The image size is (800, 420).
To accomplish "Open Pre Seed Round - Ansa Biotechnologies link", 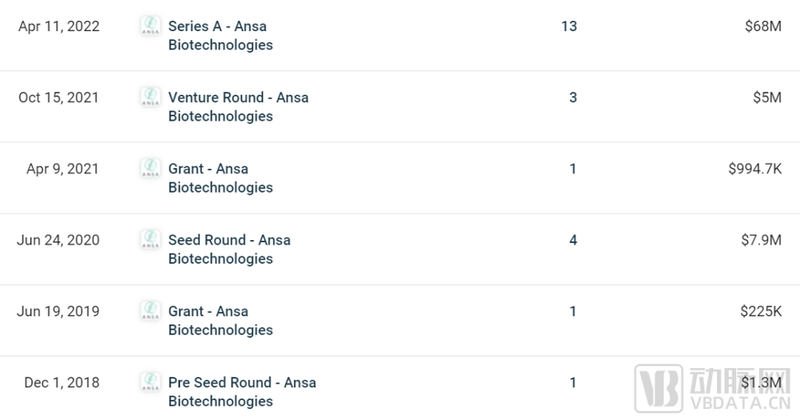I will 241,391.
